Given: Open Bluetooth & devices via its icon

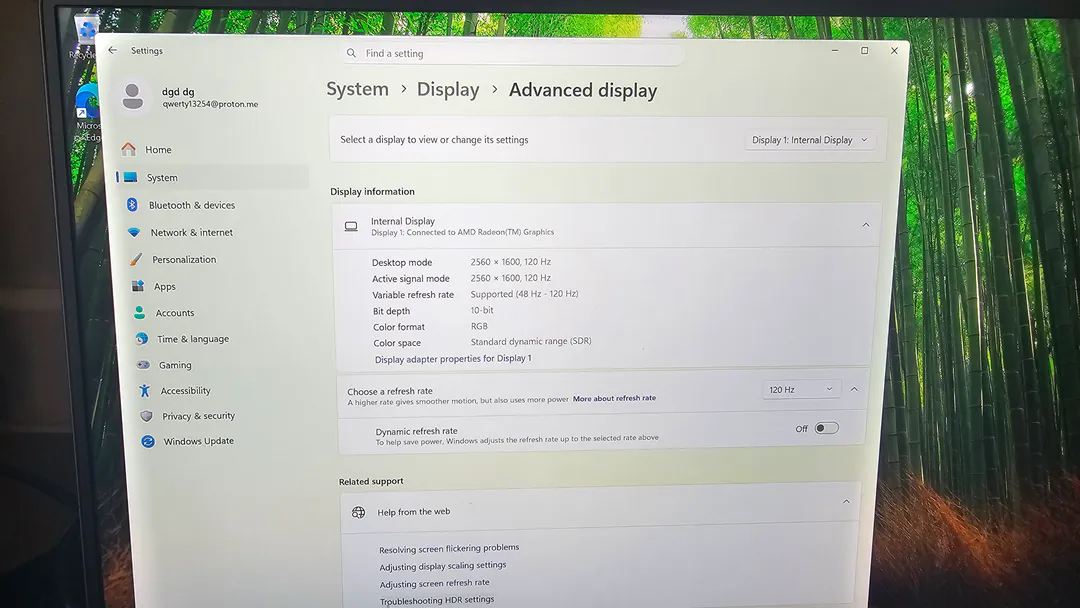Looking at the screenshot, I should [x=132, y=205].
